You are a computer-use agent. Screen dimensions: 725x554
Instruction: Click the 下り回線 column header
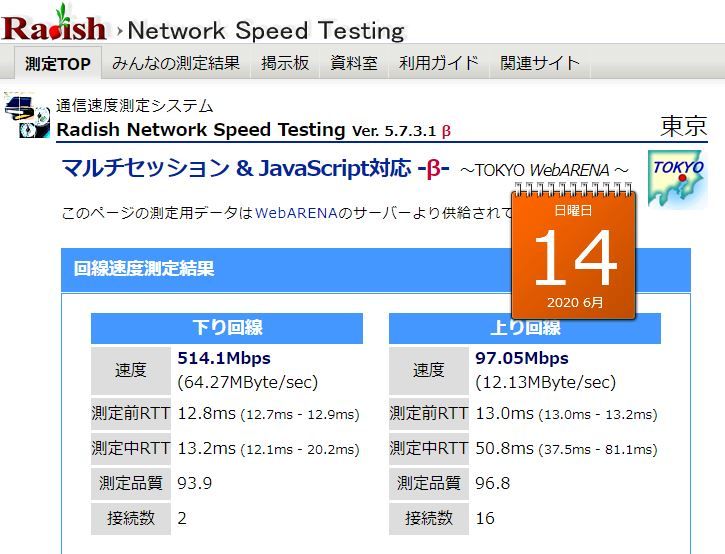pyautogui.click(x=227, y=328)
